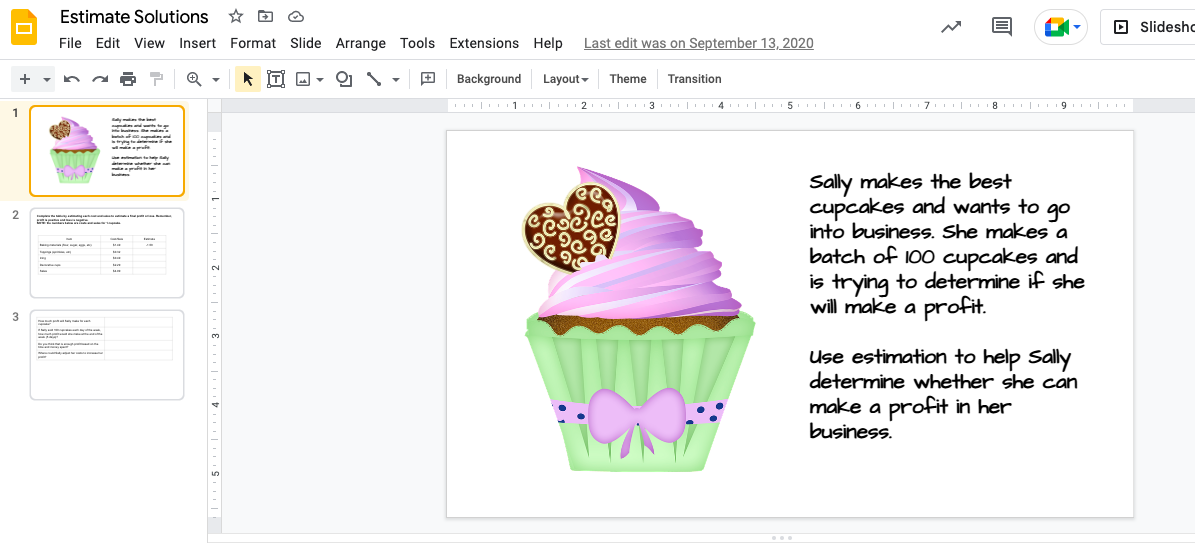Select slide 2 thumbnail
Viewport: 1195px width, 543px height.
pyautogui.click(x=107, y=253)
